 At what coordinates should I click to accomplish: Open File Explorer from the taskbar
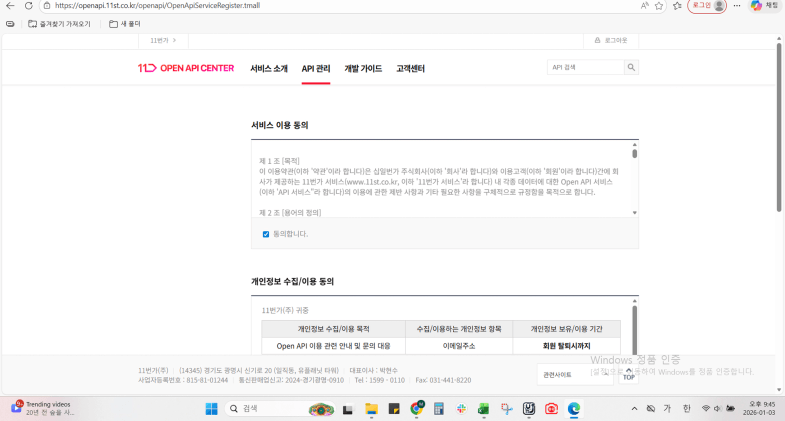371,409
